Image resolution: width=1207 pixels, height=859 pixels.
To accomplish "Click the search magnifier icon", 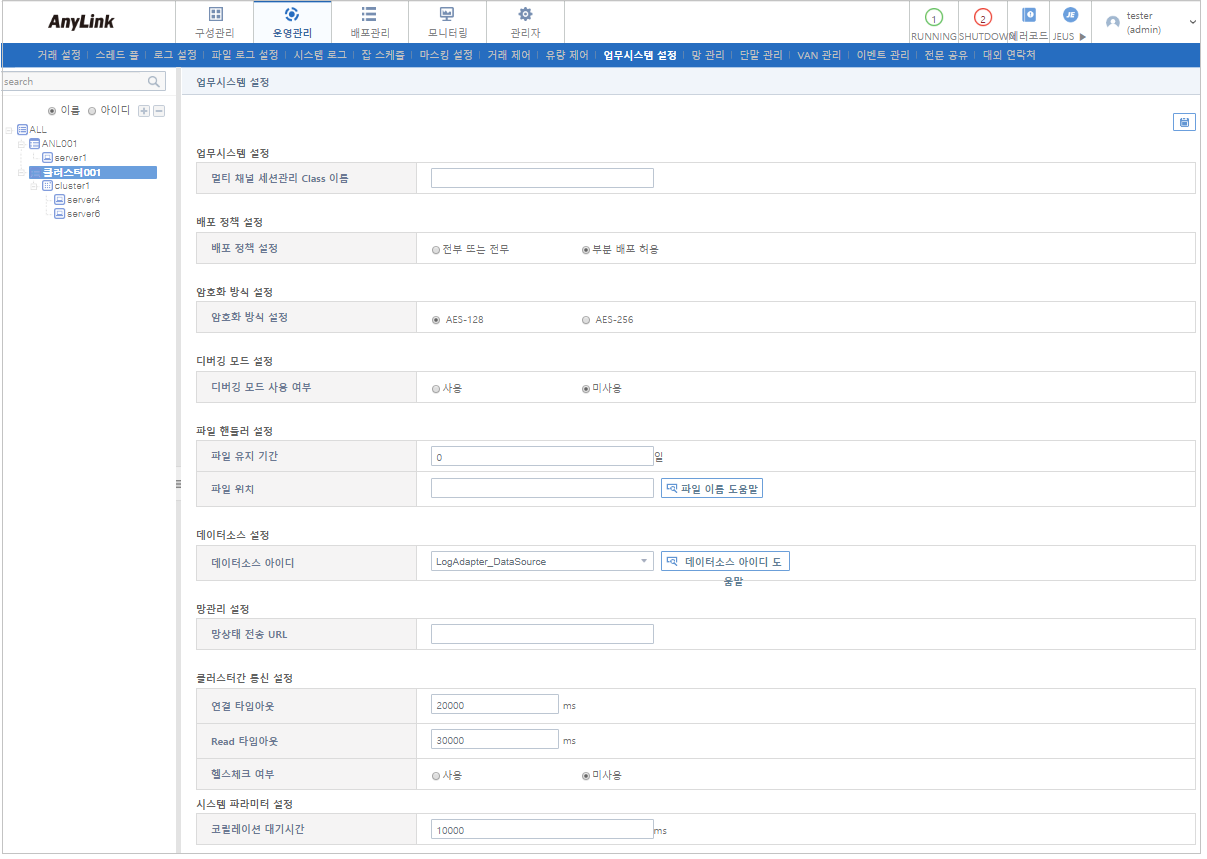I will coord(154,81).
